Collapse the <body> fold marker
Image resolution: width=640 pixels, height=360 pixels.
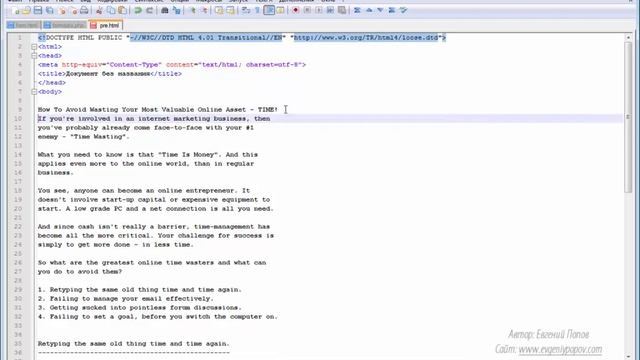pos(34,92)
